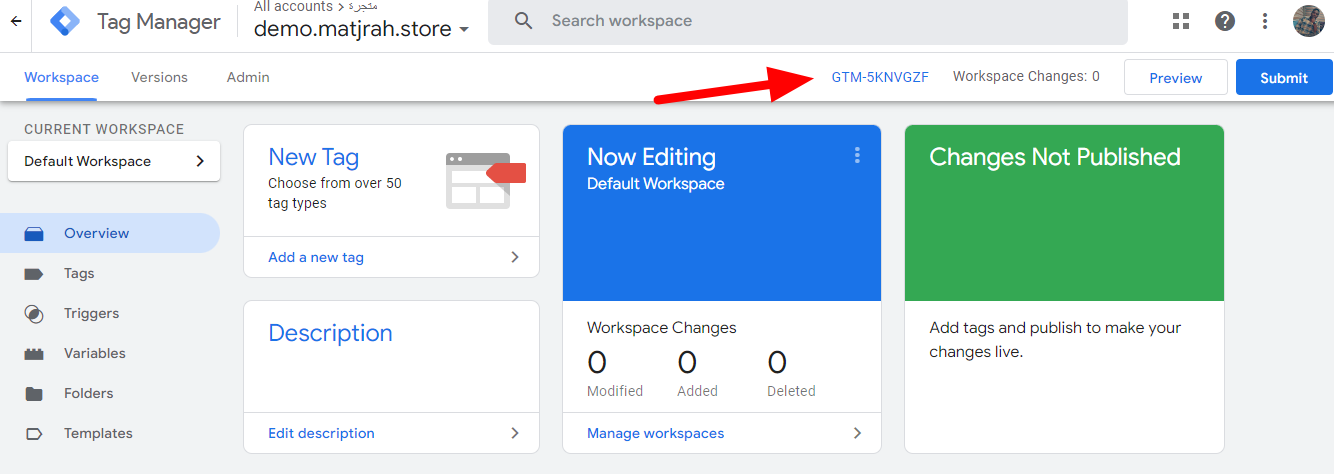
Task: Open the header three-dot more options menu
Action: 1265,21
